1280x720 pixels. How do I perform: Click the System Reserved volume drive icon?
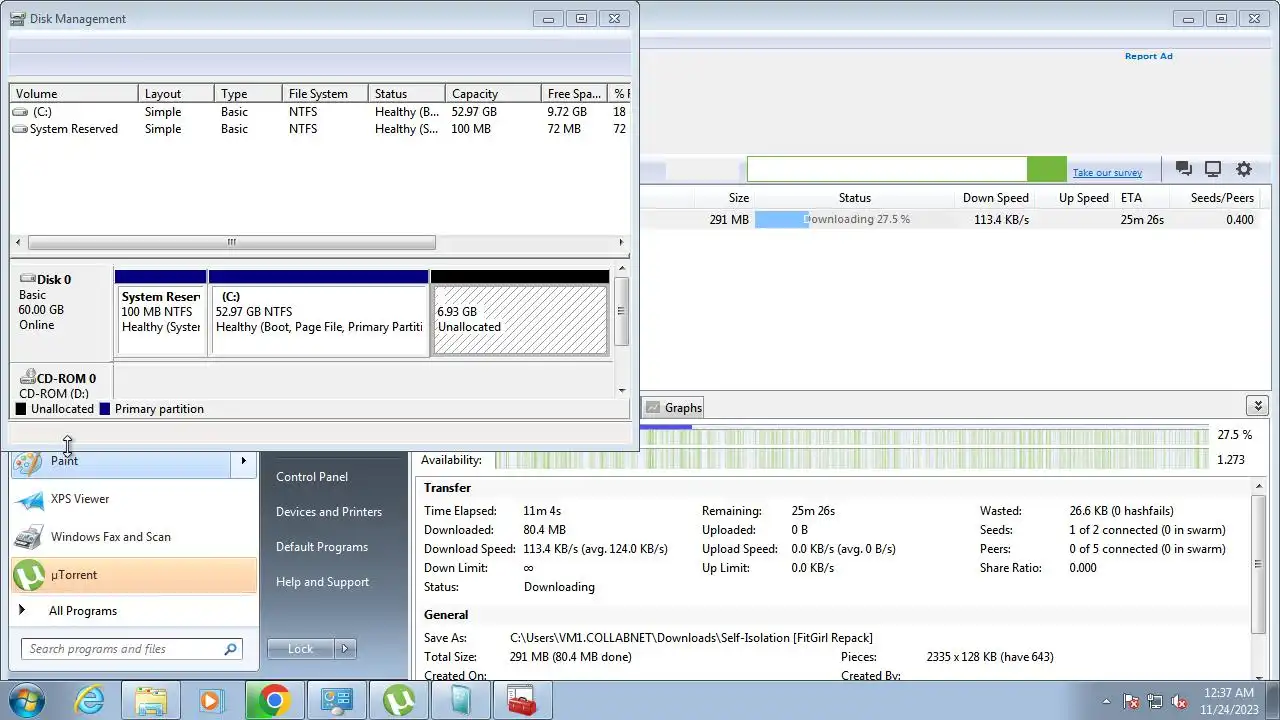20,129
